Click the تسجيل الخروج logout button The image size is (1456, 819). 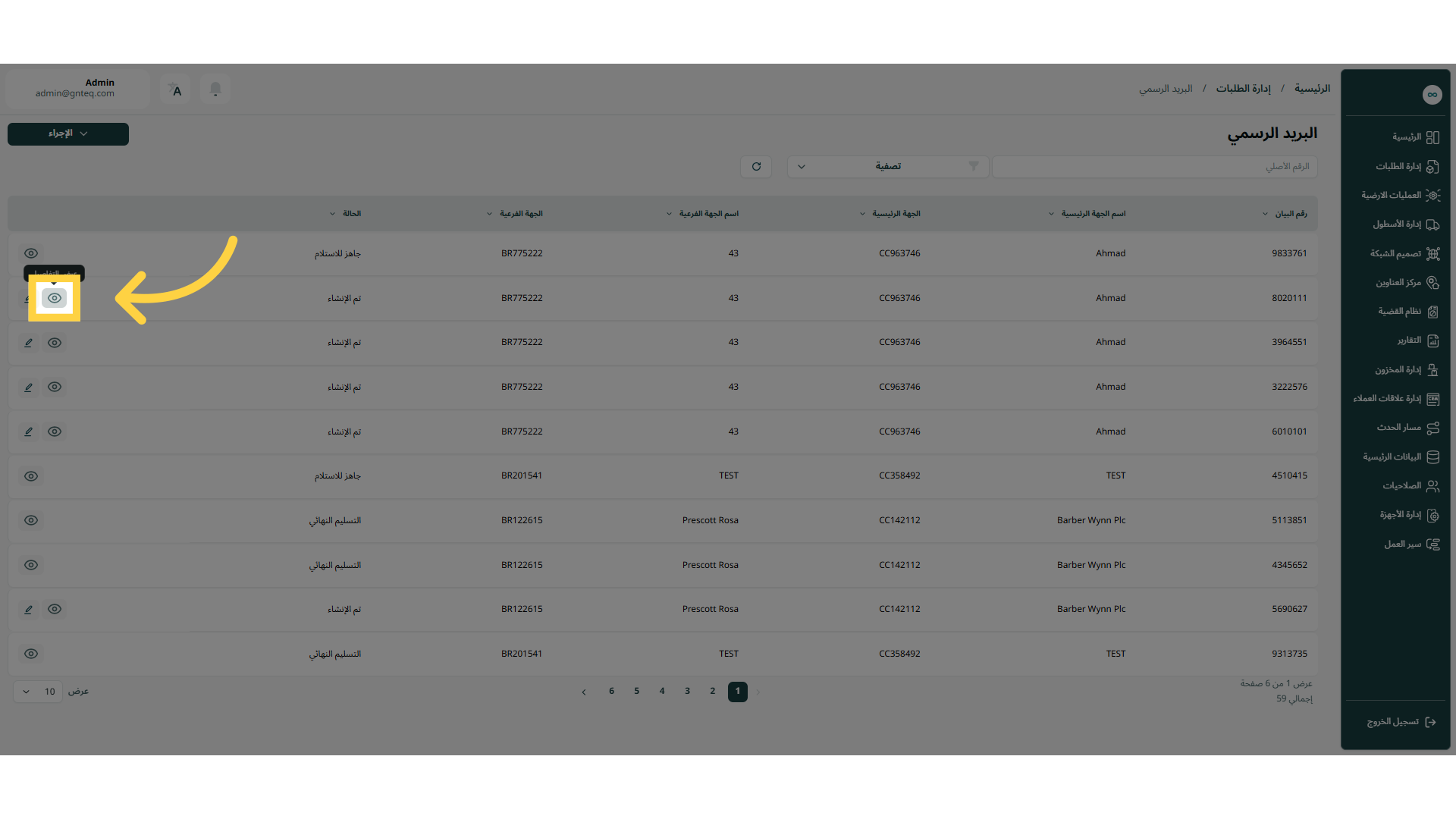point(1401,722)
